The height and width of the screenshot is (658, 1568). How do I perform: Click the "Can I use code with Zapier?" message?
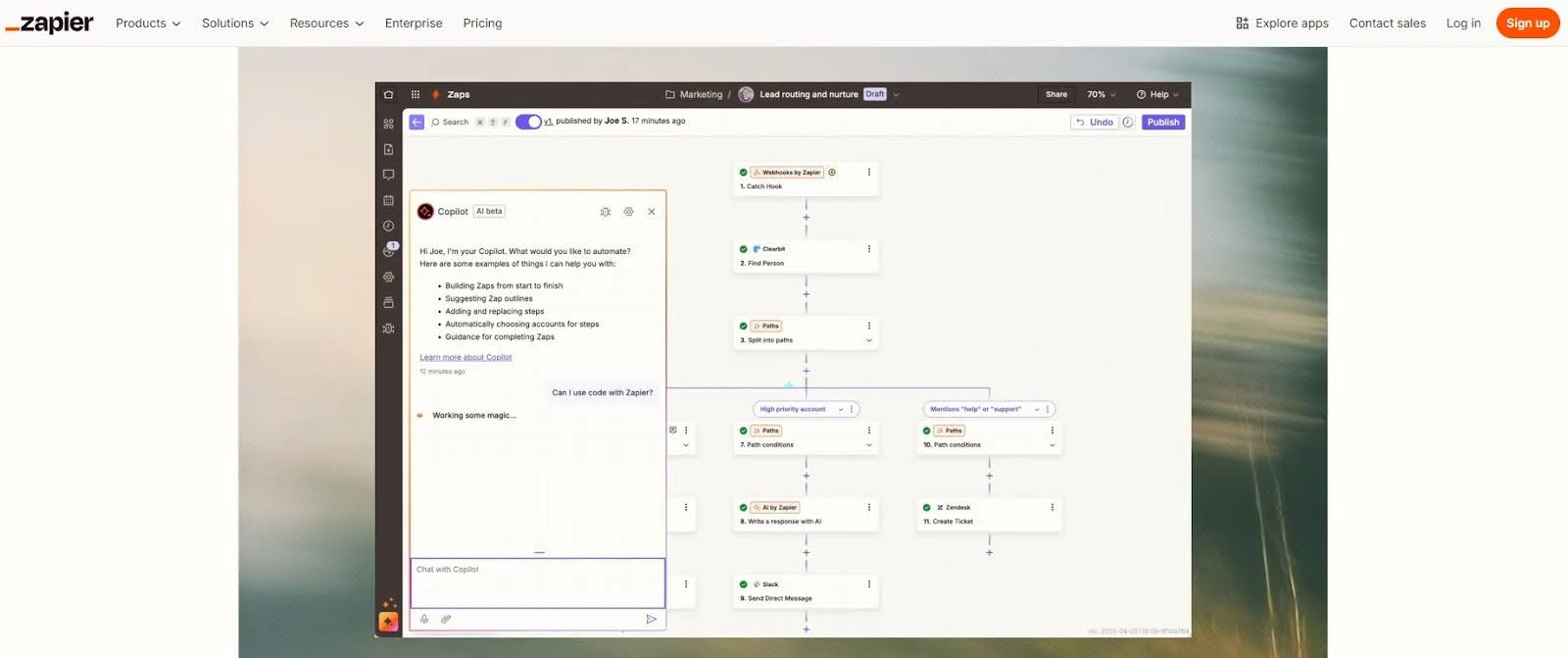(603, 393)
